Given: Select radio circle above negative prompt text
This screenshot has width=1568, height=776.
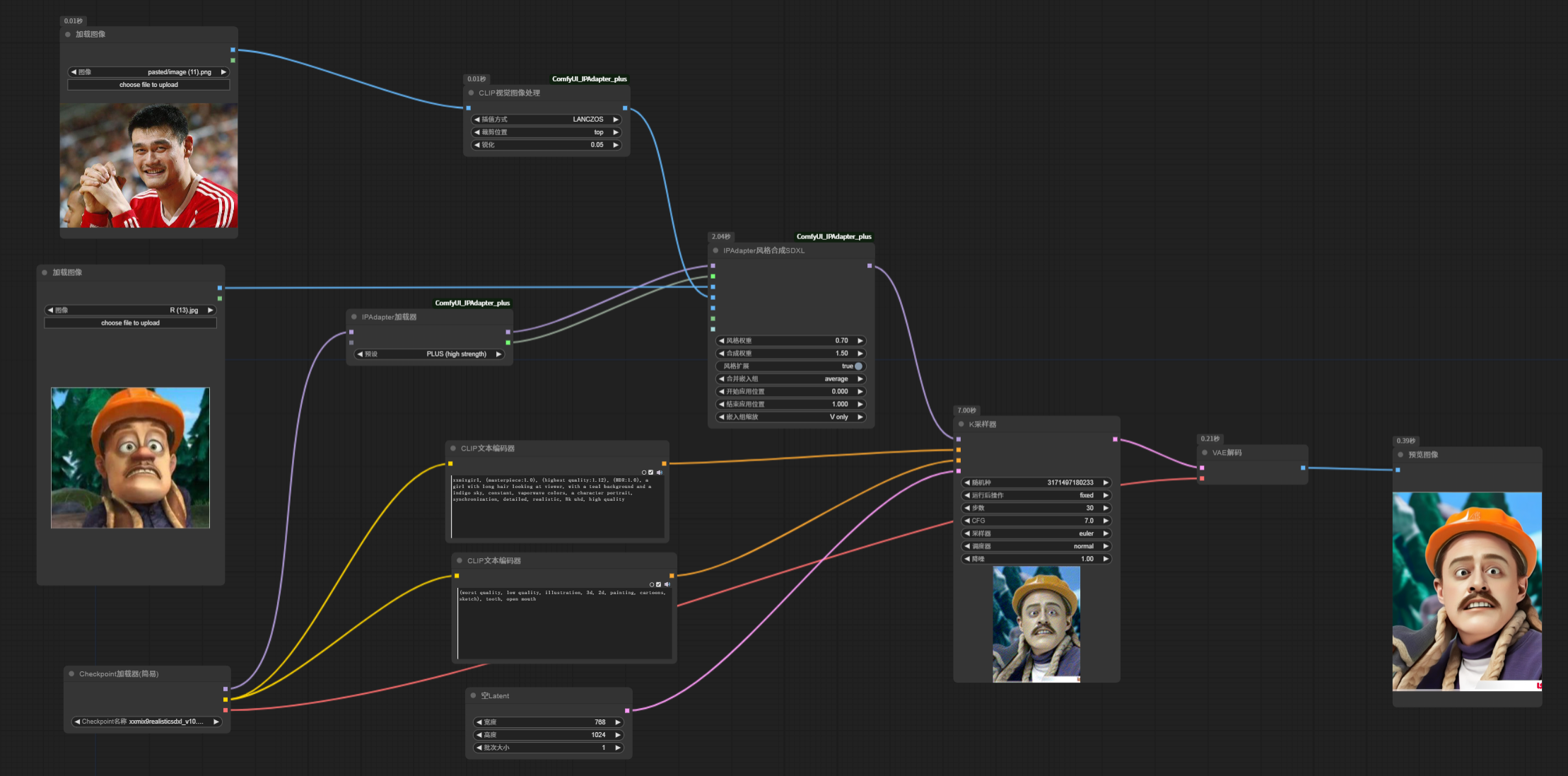Looking at the screenshot, I should [x=651, y=584].
